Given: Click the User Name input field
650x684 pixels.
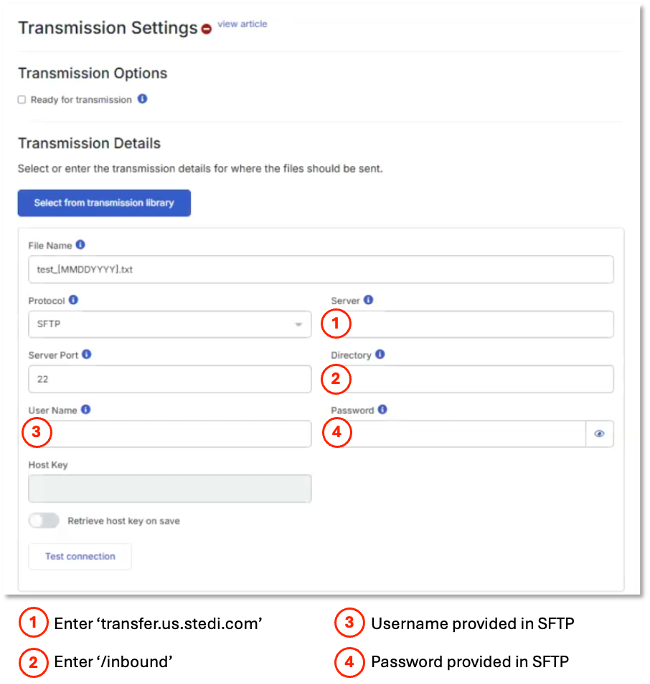Looking at the screenshot, I should [x=170, y=434].
